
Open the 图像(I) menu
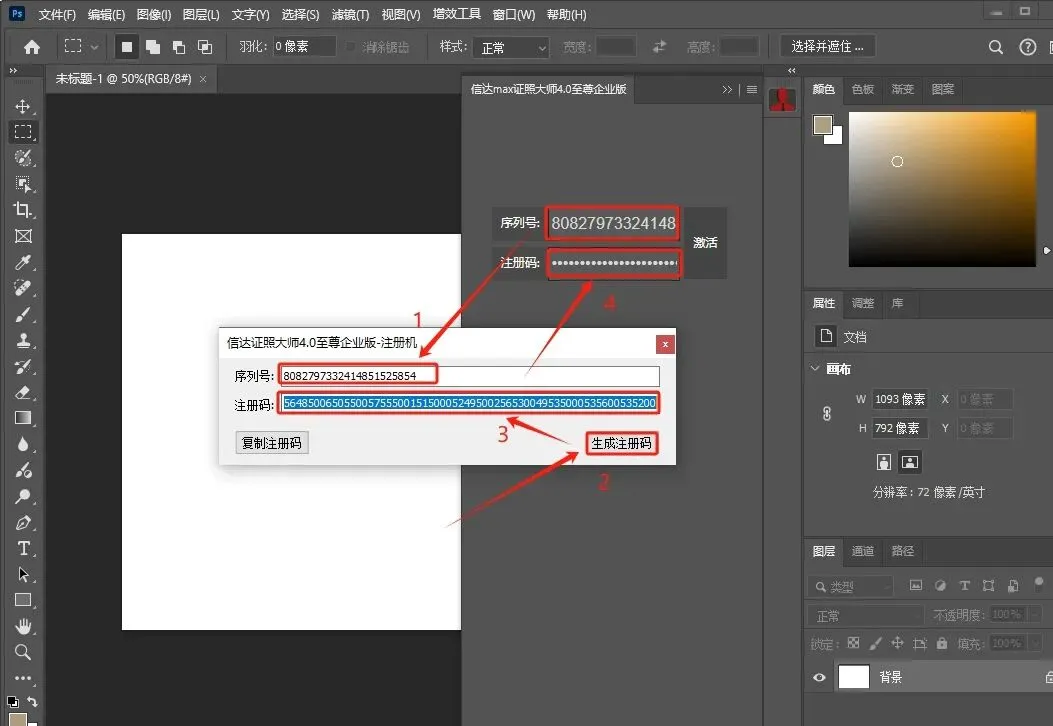154,14
